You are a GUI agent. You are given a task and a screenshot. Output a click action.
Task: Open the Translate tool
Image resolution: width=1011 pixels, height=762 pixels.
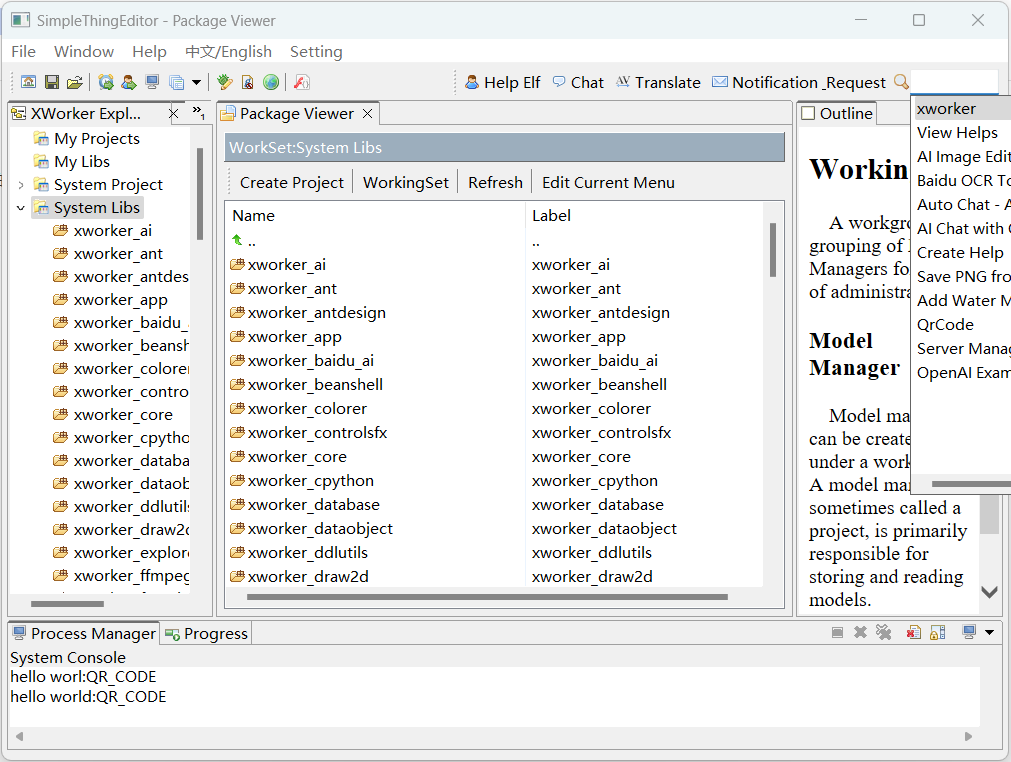[658, 83]
